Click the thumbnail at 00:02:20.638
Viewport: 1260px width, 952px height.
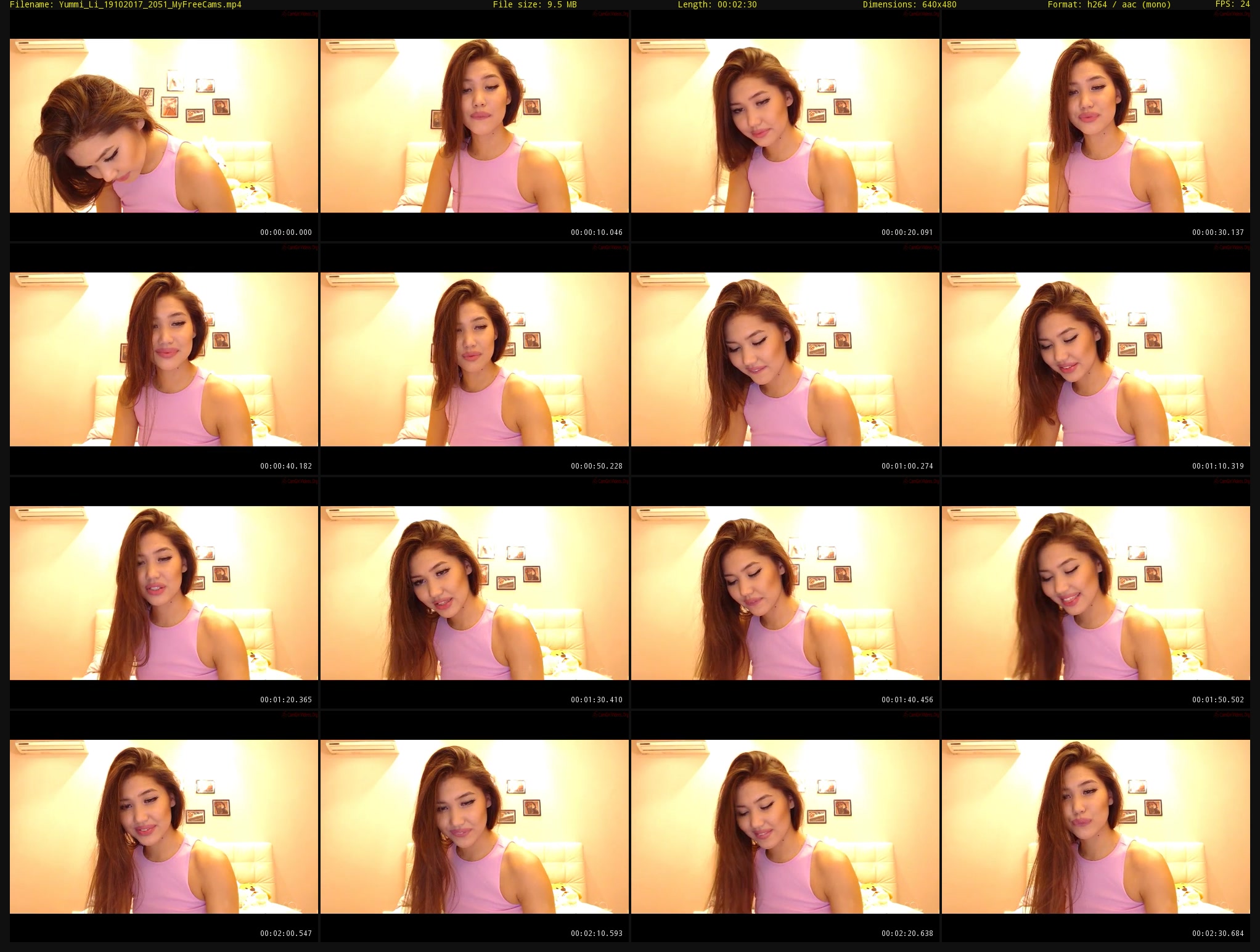point(785,827)
